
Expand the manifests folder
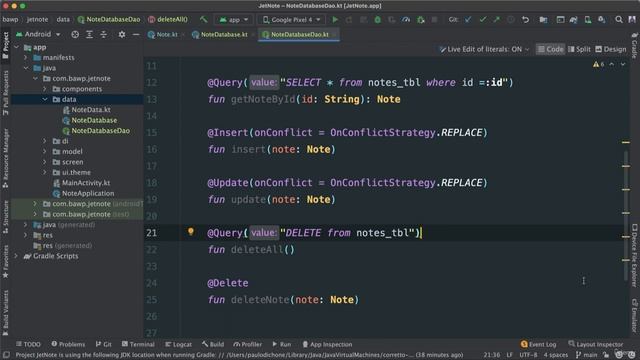pos(26,58)
